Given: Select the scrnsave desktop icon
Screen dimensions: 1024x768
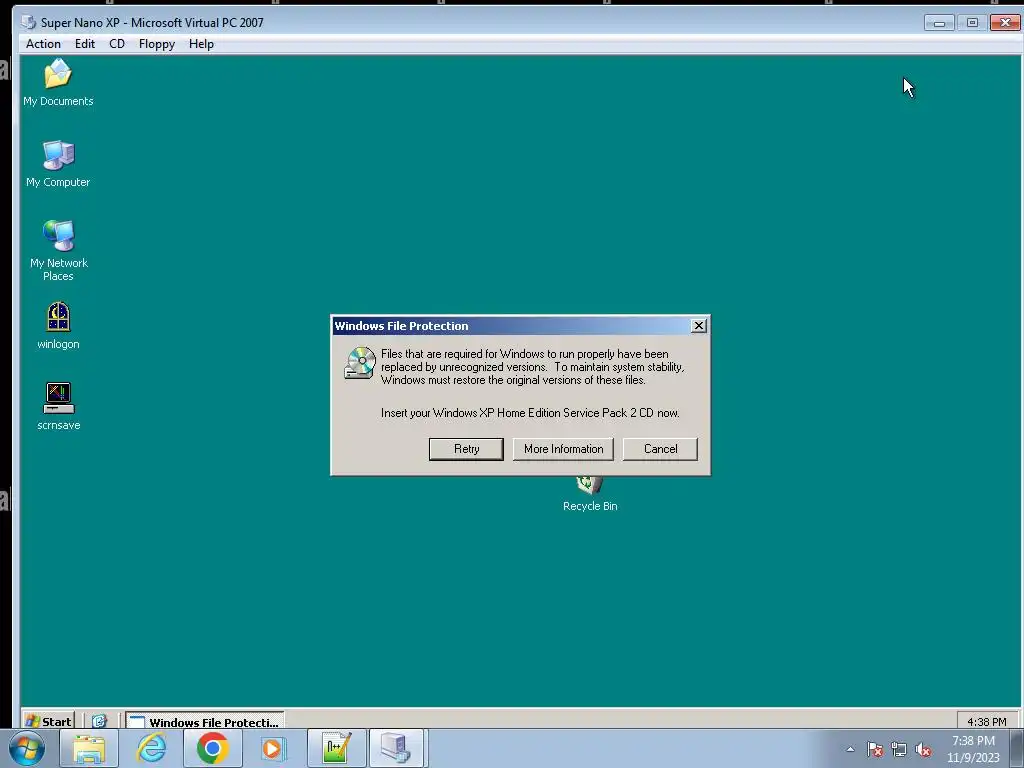Looking at the screenshot, I should [58, 406].
